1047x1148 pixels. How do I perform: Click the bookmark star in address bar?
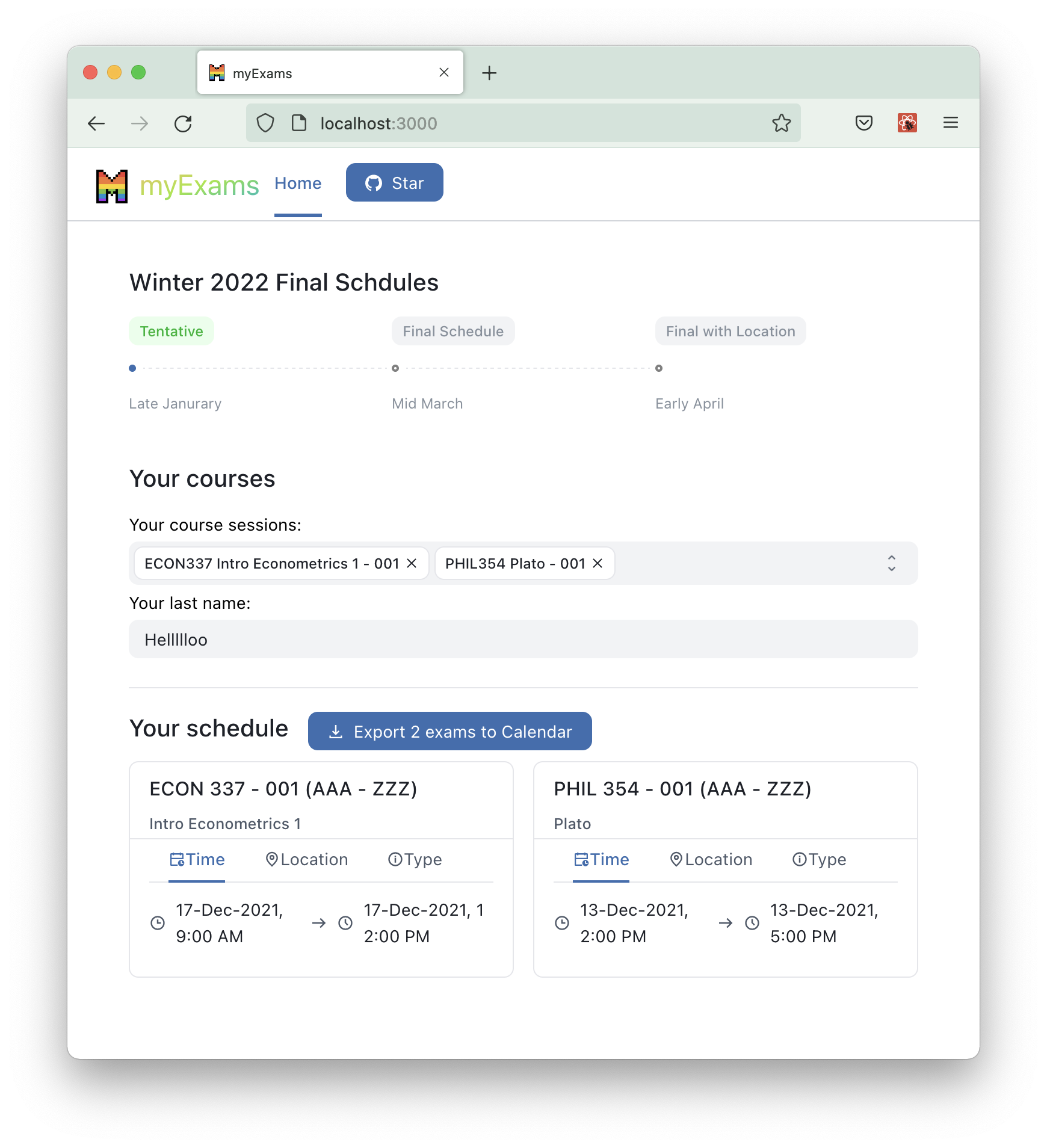(x=781, y=123)
